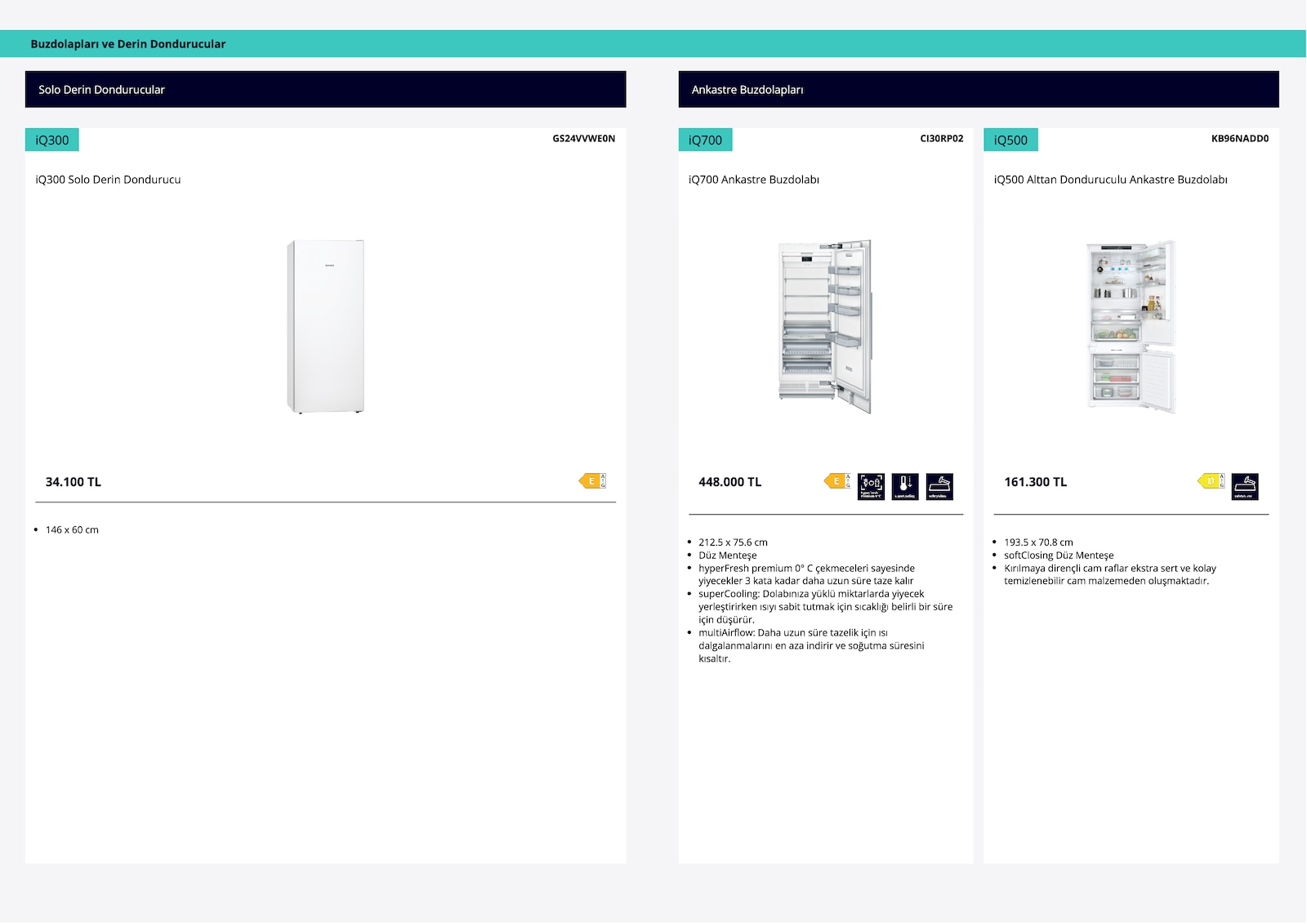Click the Düz Menteşe bullet on the iQ700 card

click(728, 556)
